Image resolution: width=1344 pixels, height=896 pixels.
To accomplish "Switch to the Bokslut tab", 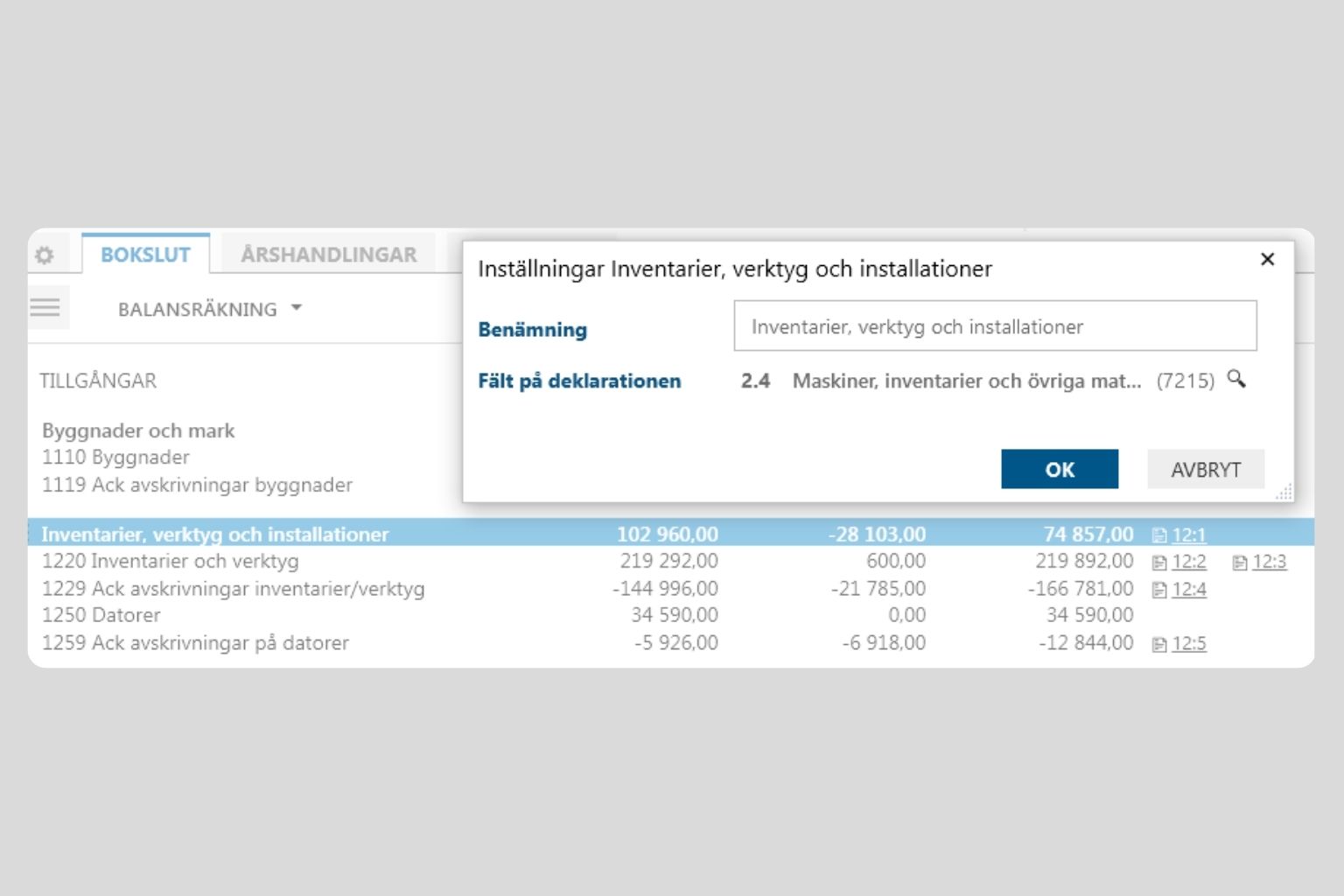I will 145,255.
